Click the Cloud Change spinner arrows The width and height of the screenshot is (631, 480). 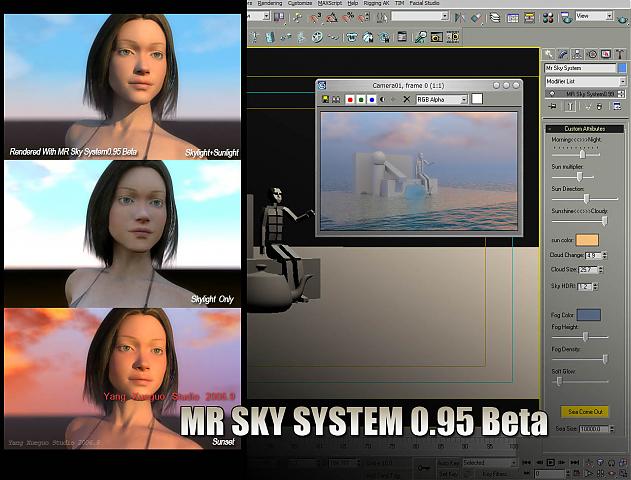[604, 255]
